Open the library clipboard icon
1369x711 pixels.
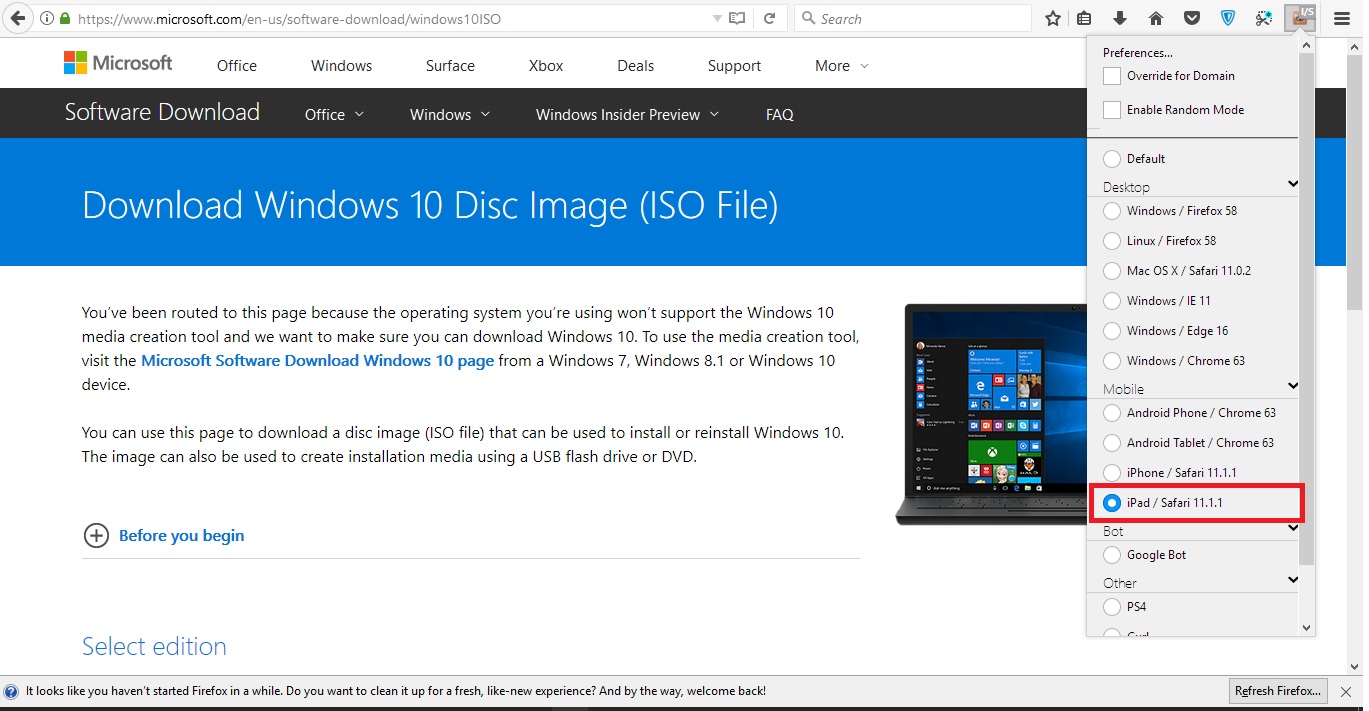1084,17
